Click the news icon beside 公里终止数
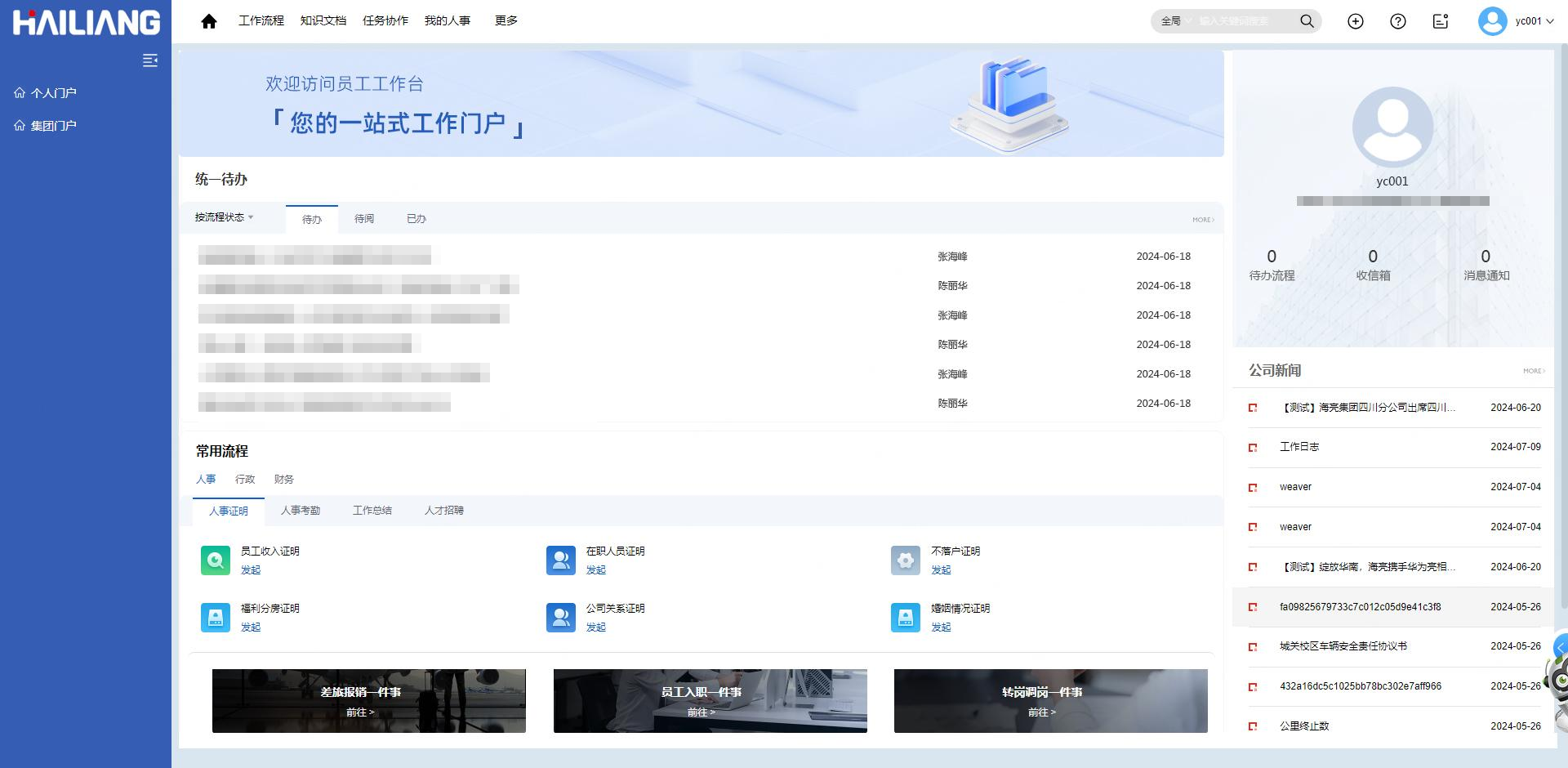The image size is (1568, 768). point(1253,726)
